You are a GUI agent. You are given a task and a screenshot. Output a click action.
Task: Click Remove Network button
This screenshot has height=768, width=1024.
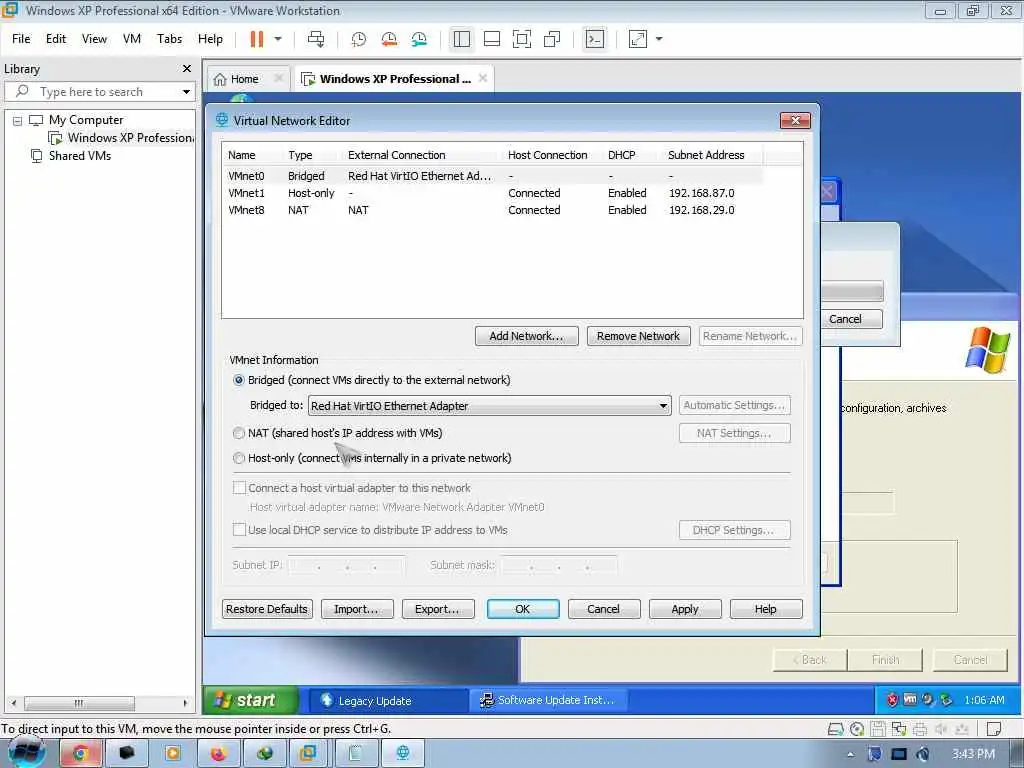click(638, 336)
